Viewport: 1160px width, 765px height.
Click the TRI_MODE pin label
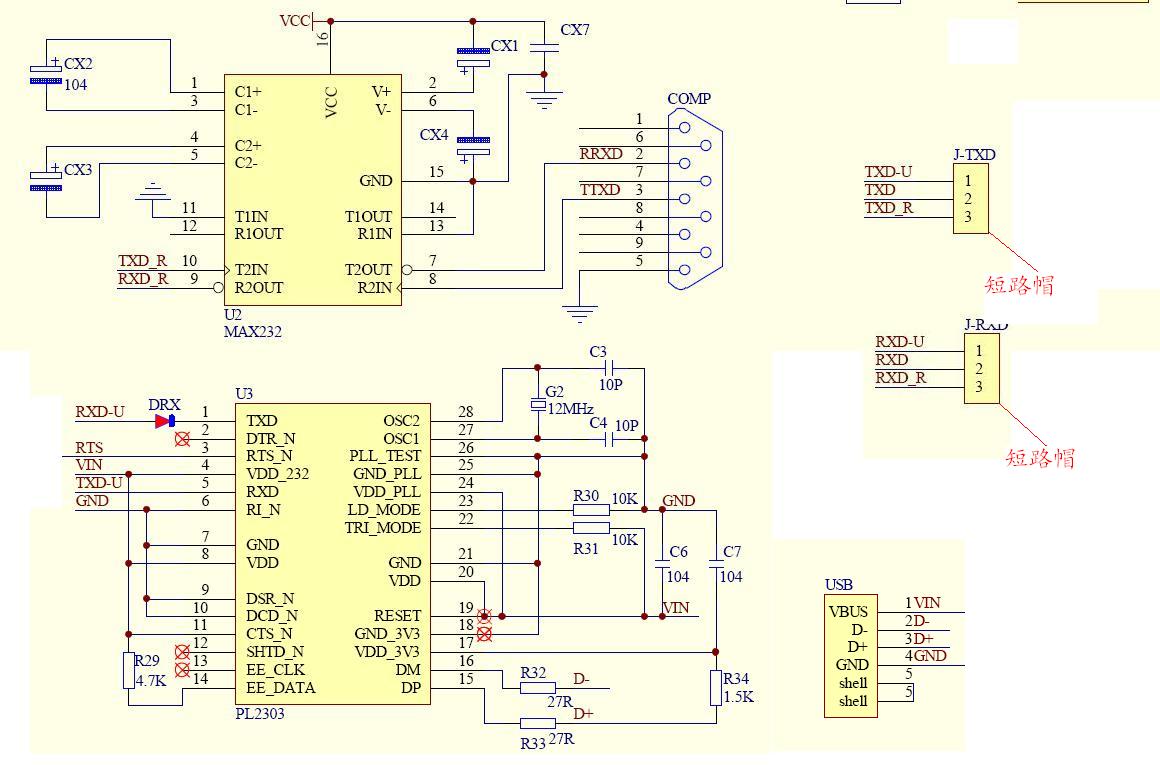(x=382, y=528)
